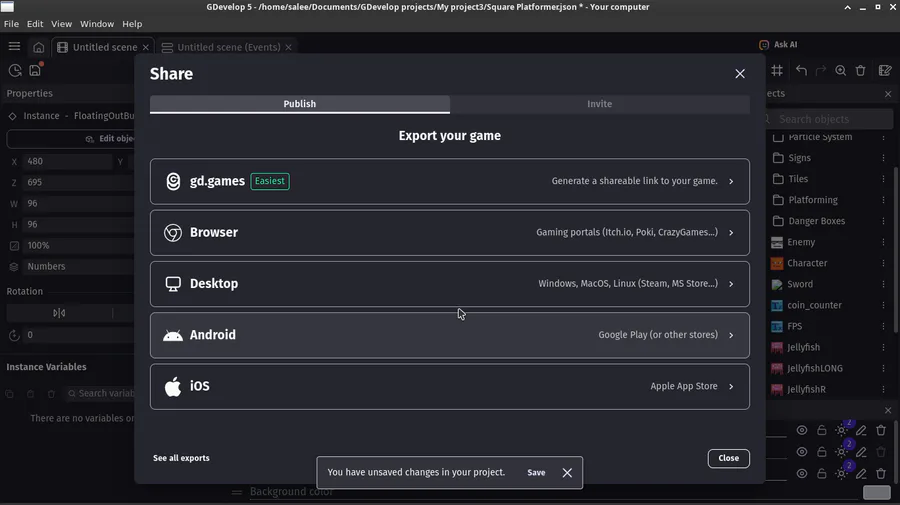This screenshot has width=900, height=505.
Task: Click the save project icon with red dot
Action: click(35, 71)
